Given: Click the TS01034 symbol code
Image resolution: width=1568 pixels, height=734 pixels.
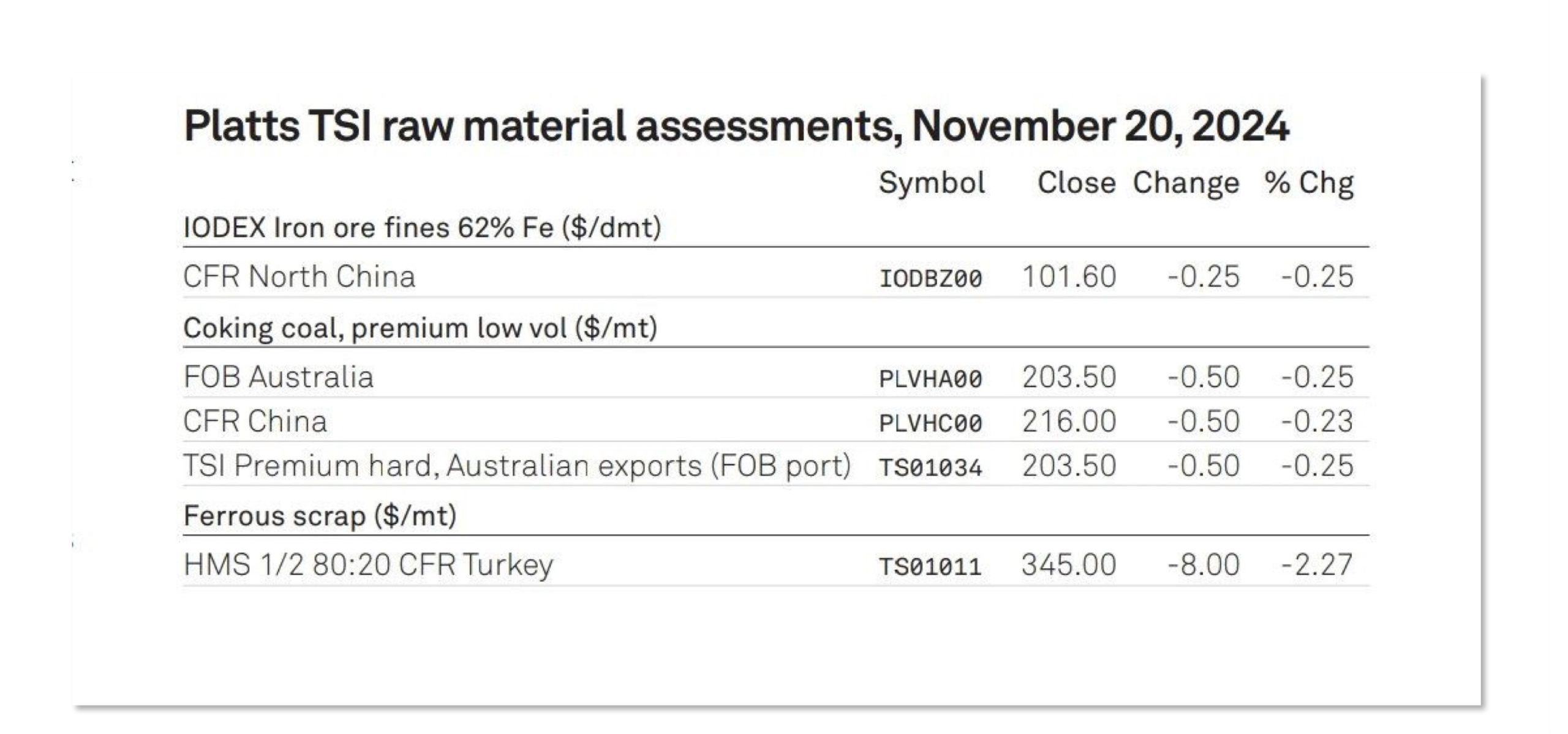Looking at the screenshot, I should click(x=931, y=468).
